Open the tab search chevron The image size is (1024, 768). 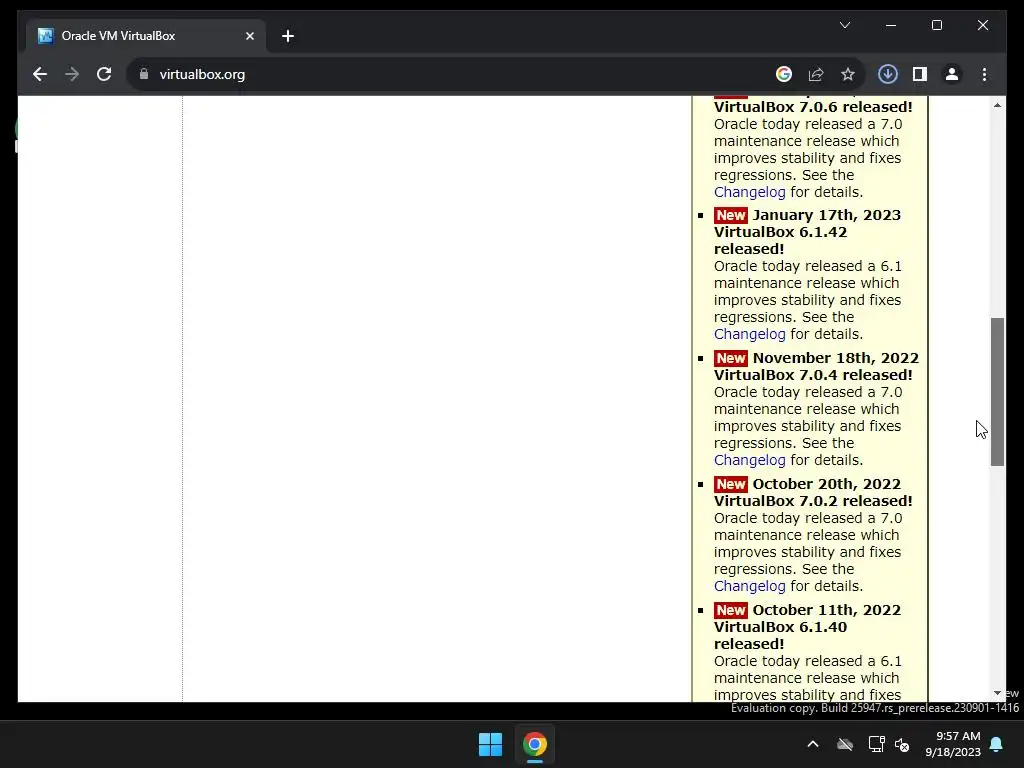pos(844,25)
